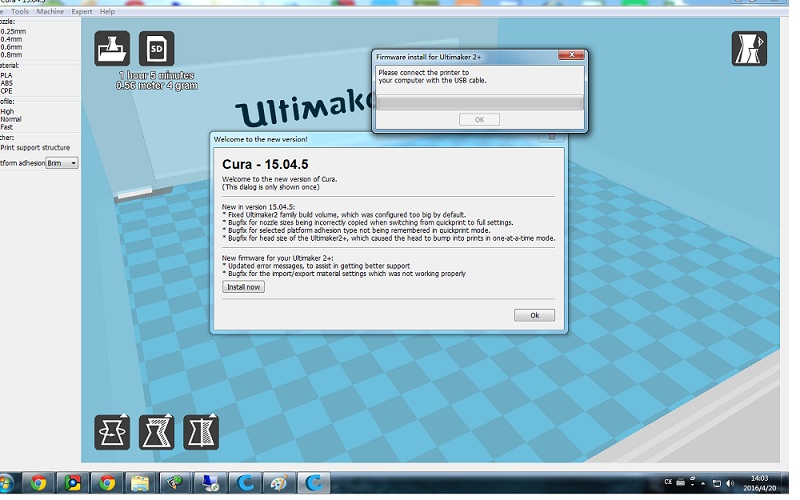Click the "Cura - 15.04.5" heading

click(265, 164)
